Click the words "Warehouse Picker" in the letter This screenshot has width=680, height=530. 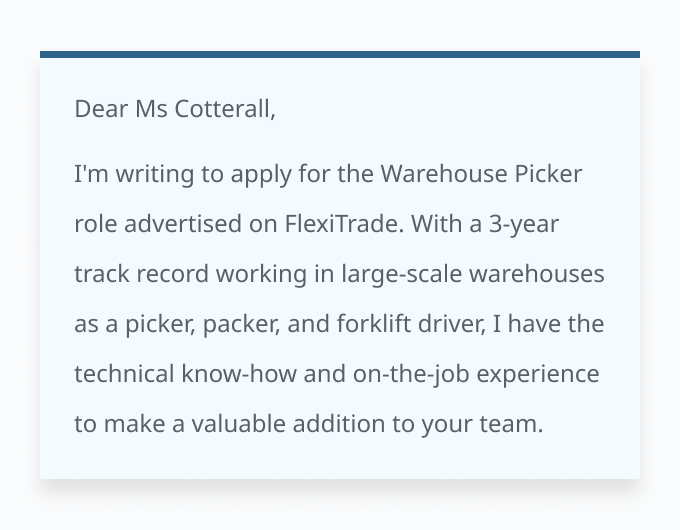[481, 174]
